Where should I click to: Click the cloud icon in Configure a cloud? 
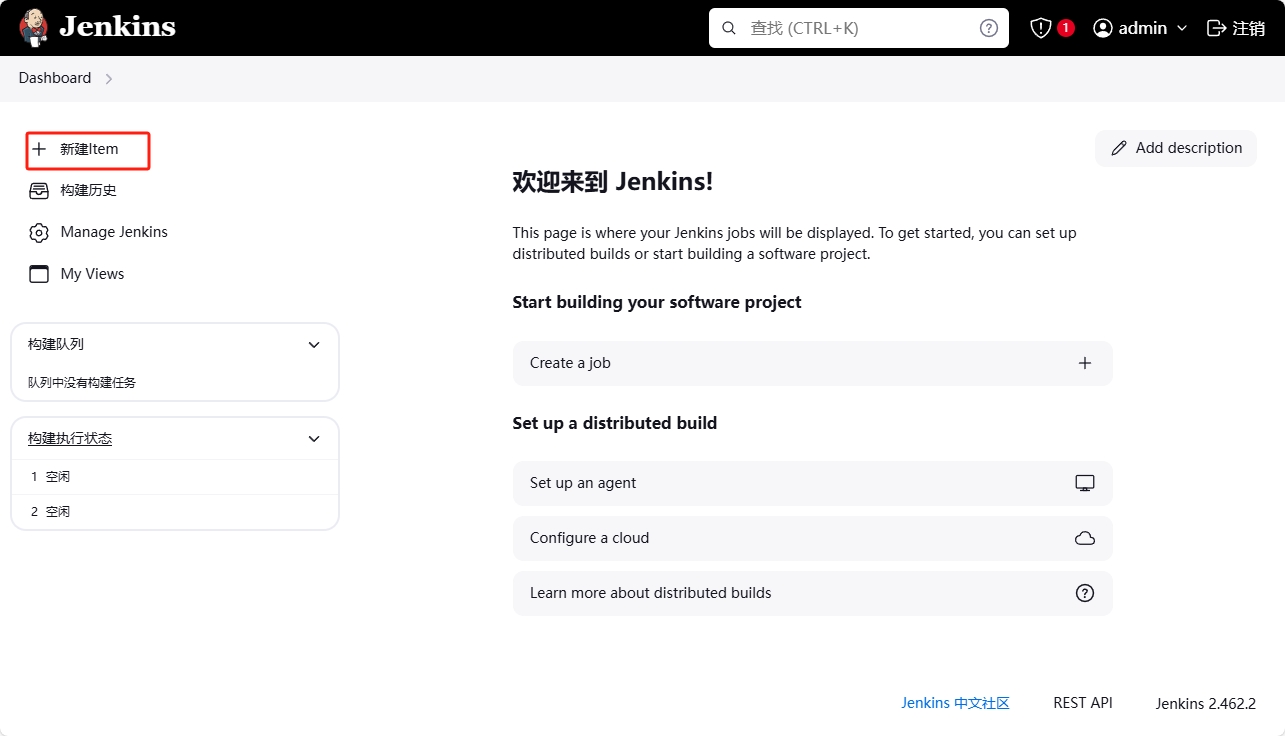[x=1085, y=538]
